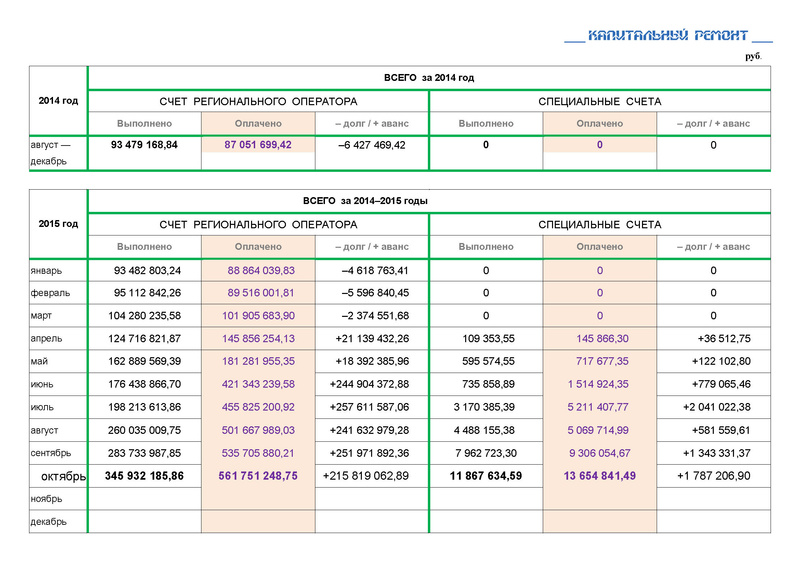Select the debt cell –6 427 469,42
Image resolution: width=800 pixels, height=565 pixels.
pos(371,145)
